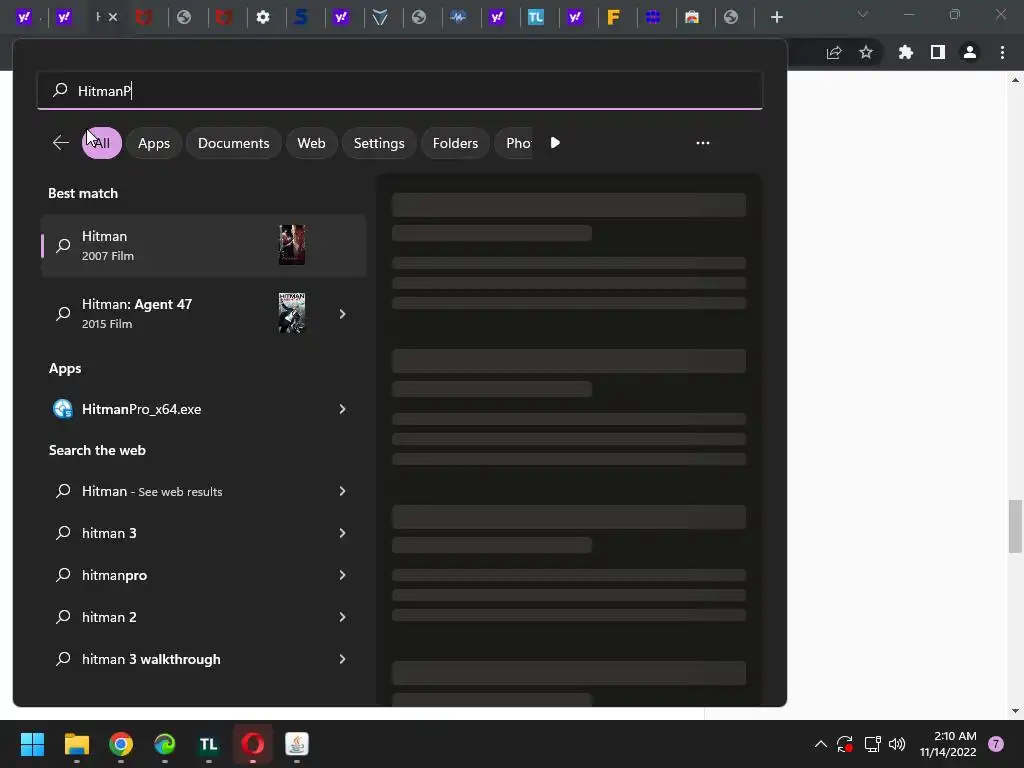Screen dimensions: 1024x768
Task: Open the Windows Start menu
Action: [x=32, y=744]
